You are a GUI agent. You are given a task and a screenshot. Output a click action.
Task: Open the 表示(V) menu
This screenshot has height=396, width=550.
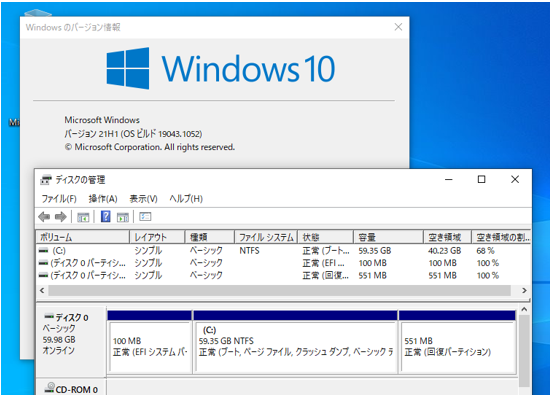pos(143,199)
